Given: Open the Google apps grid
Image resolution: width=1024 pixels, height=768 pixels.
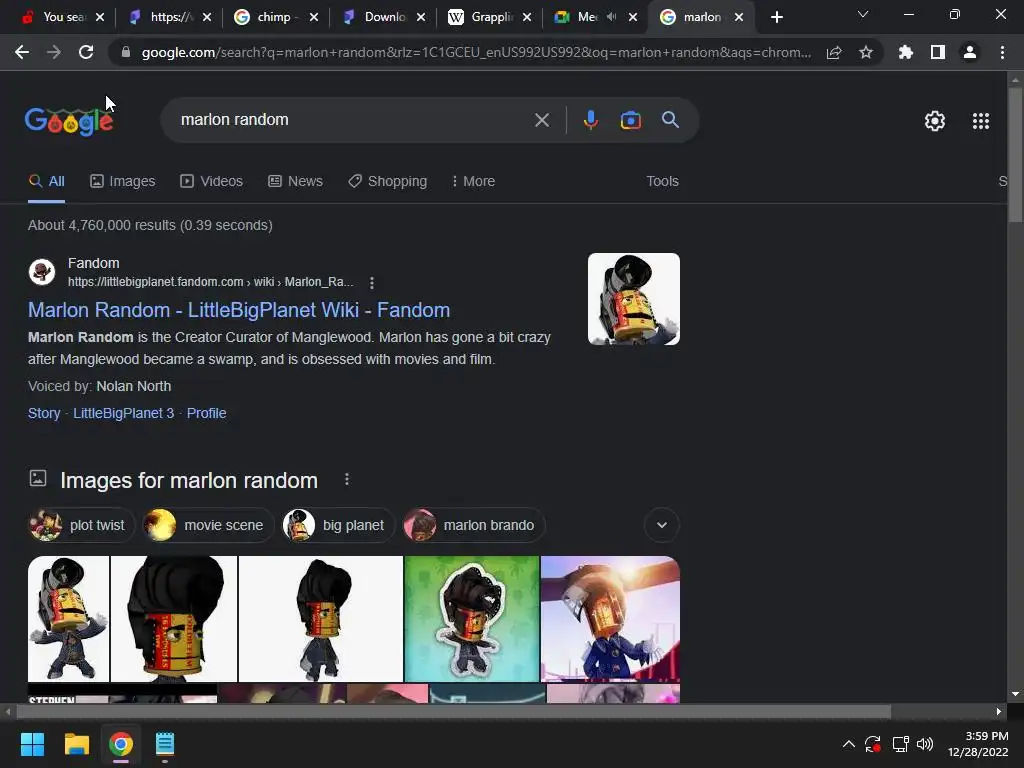Looking at the screenshot, I should coord(981,121).
